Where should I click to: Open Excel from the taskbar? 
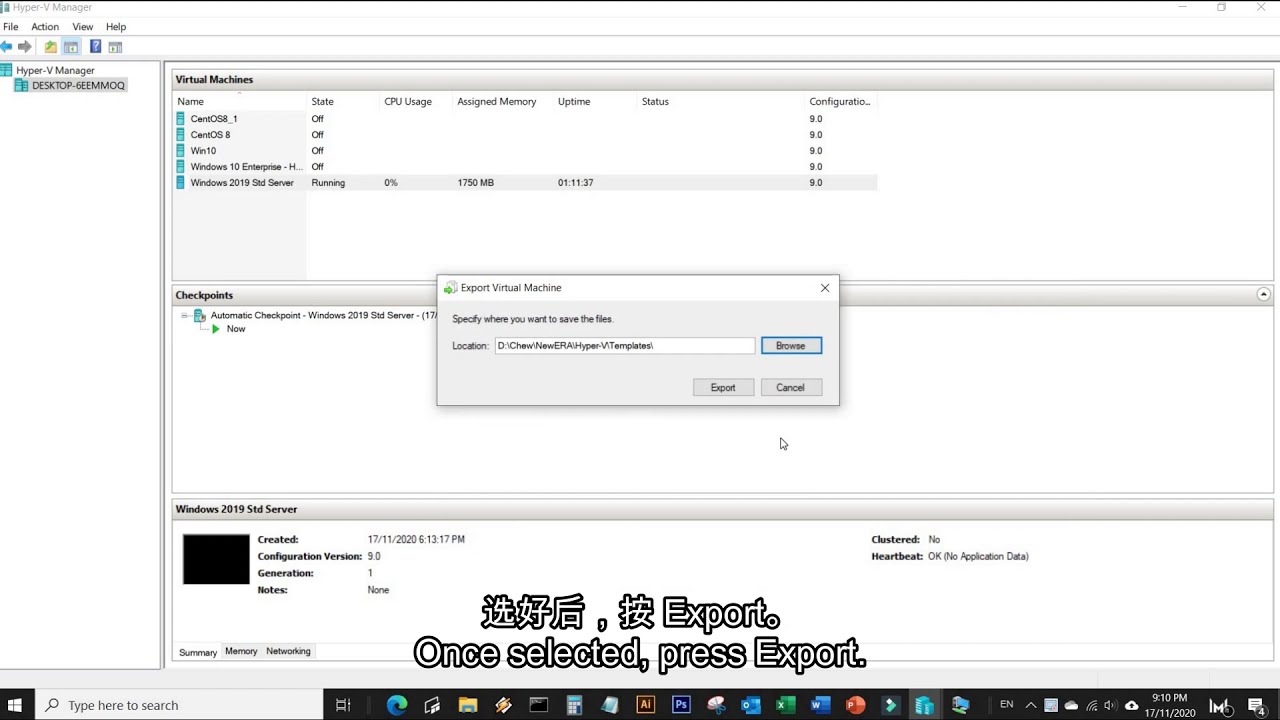786,705
